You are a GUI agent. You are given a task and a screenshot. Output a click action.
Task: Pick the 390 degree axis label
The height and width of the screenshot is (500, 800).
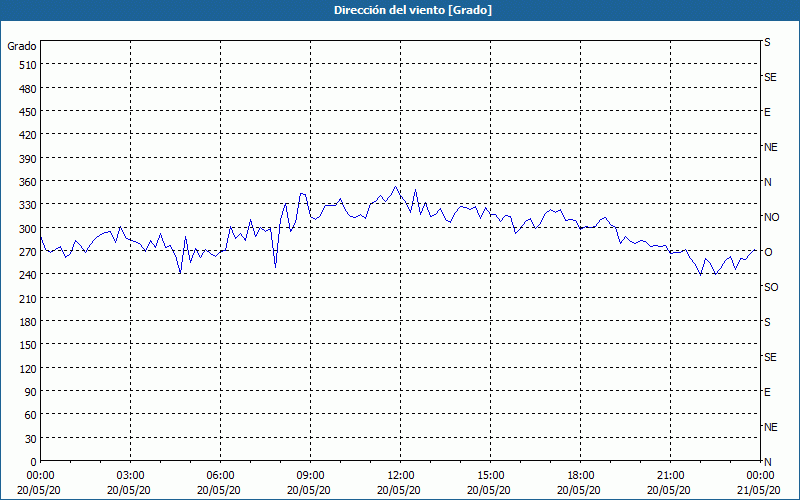(x=28, y=159)
